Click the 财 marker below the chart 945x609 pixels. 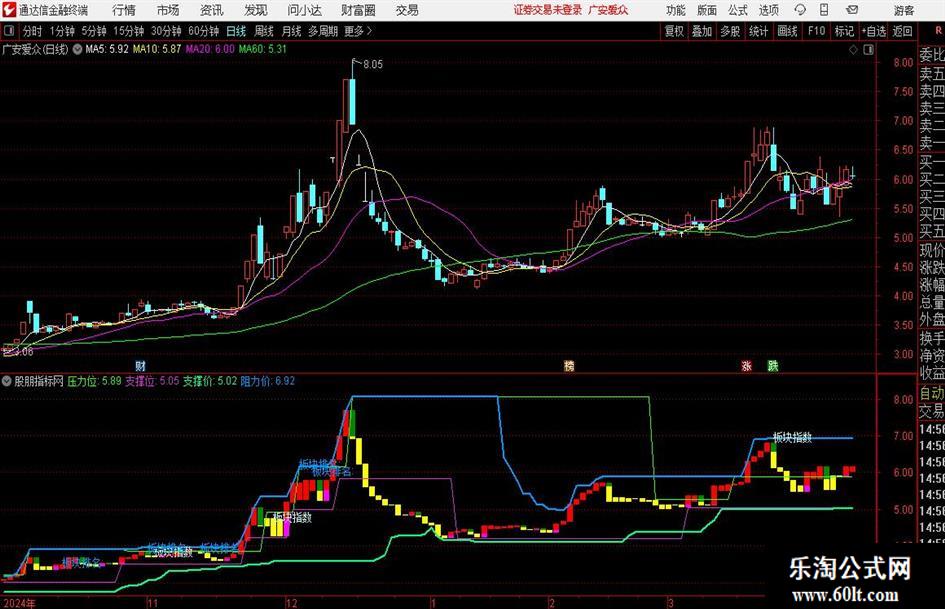tap(140, 365)
